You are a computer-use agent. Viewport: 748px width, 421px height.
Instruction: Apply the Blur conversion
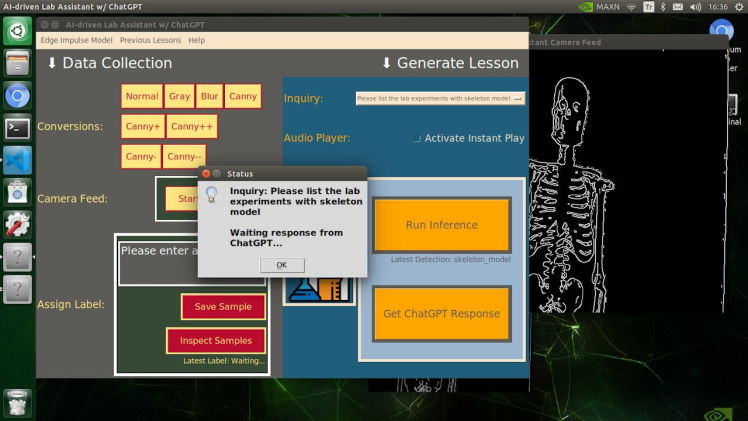click(x=209, y=96)
